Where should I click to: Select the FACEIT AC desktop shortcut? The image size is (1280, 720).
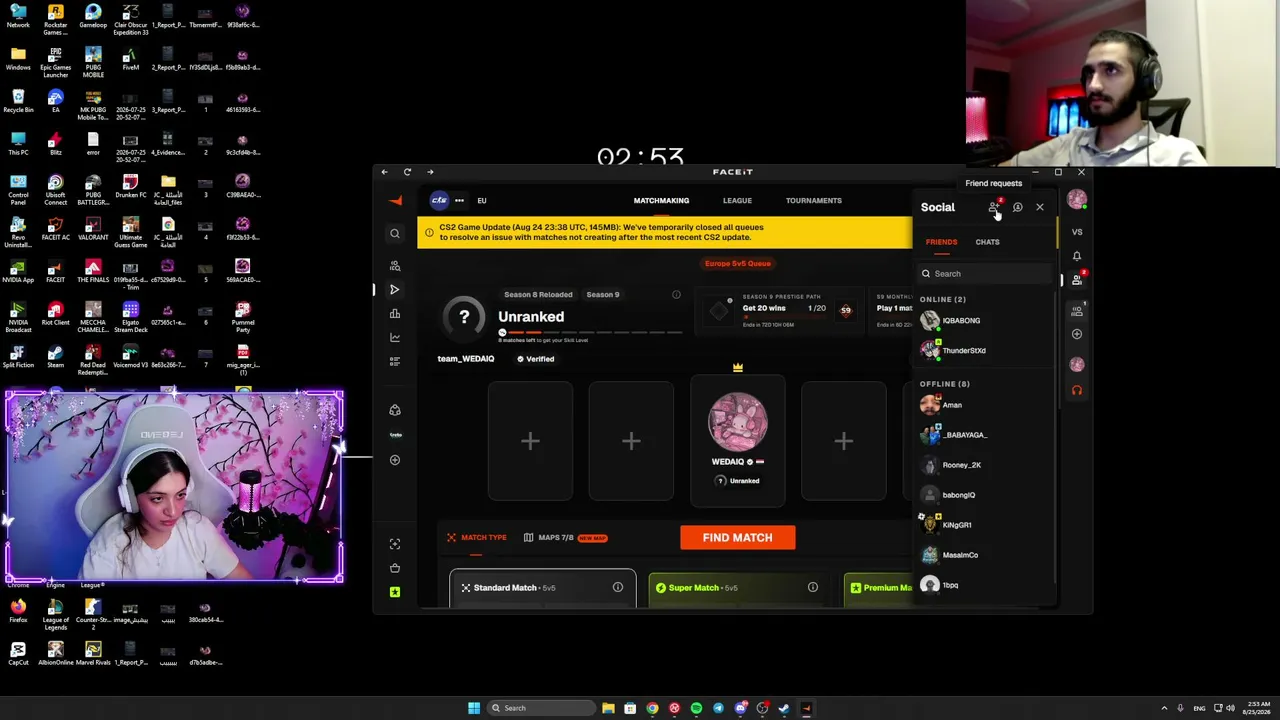coord(55,228)
